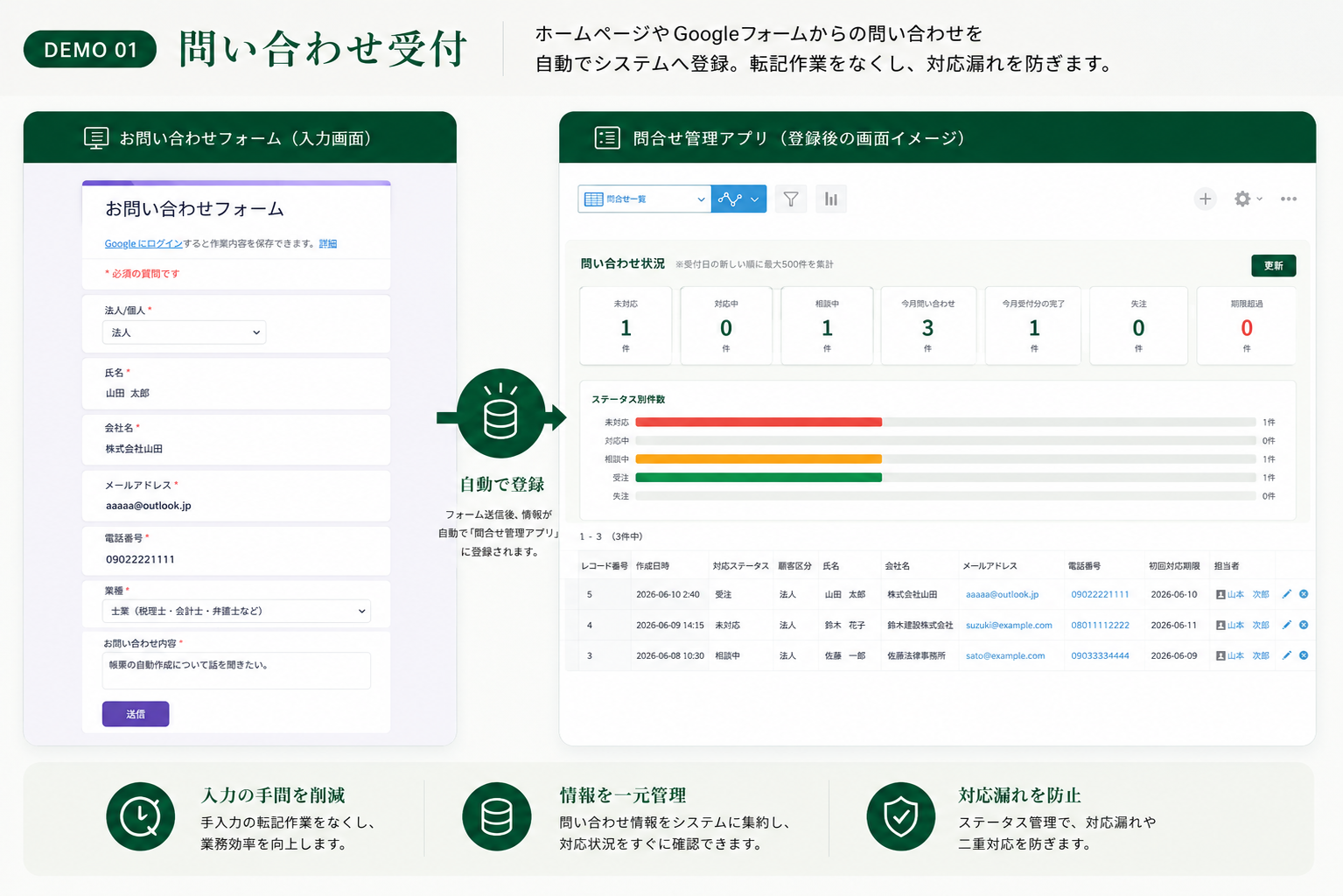Screen dimensions: 1343x896
Task: Click the お問い合わせ内容 text area
Action: click(236, 670)
